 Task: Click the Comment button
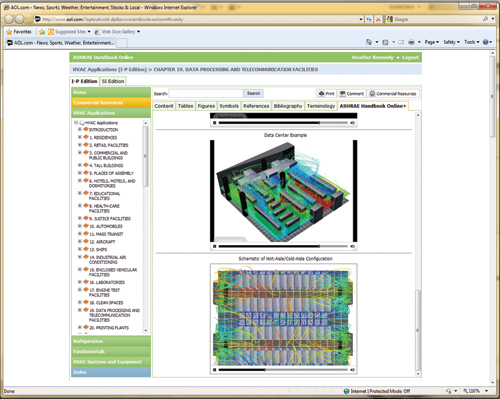coord(352,94)
